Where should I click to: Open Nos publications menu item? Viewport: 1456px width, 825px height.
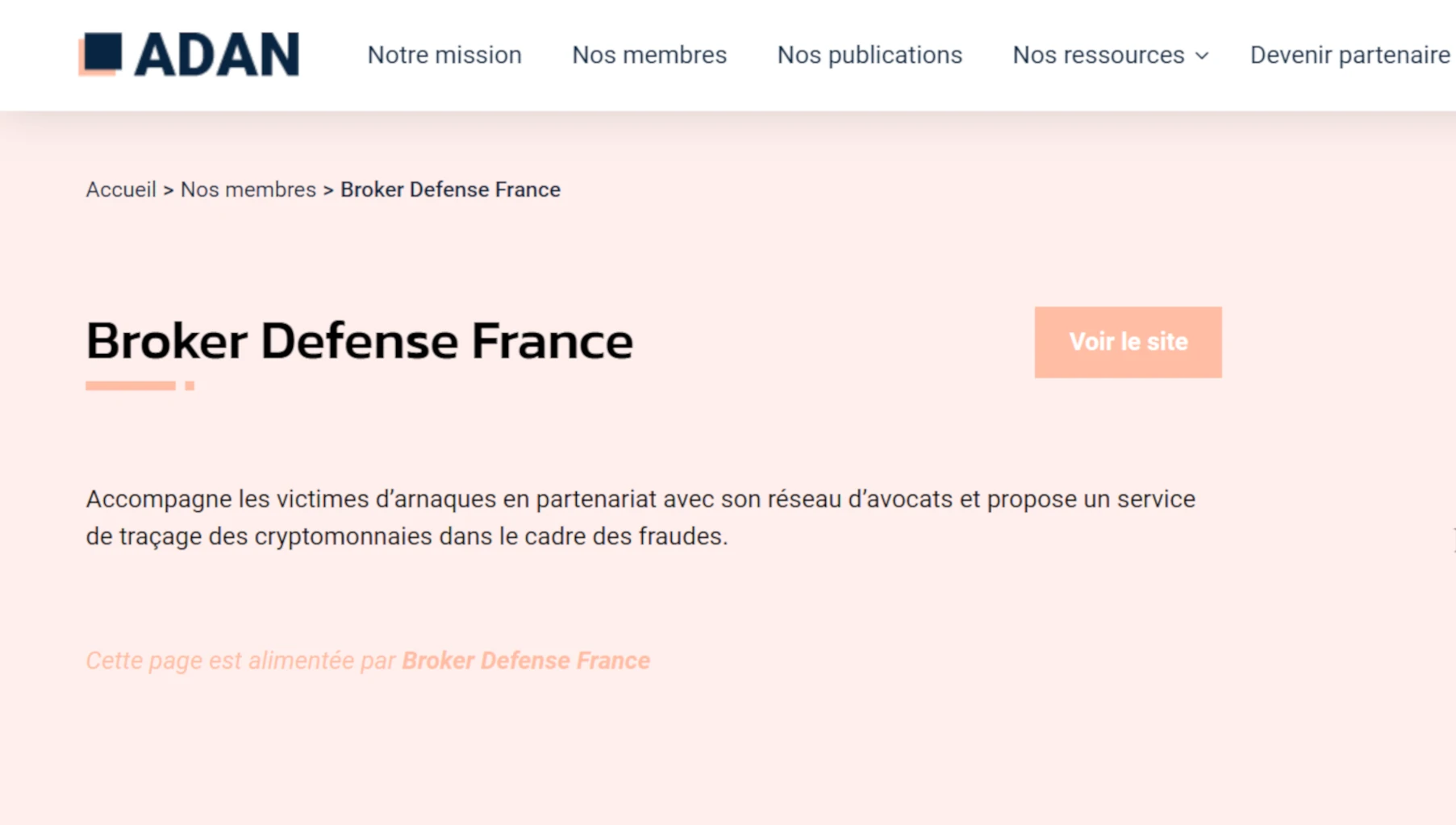[870, 55]
